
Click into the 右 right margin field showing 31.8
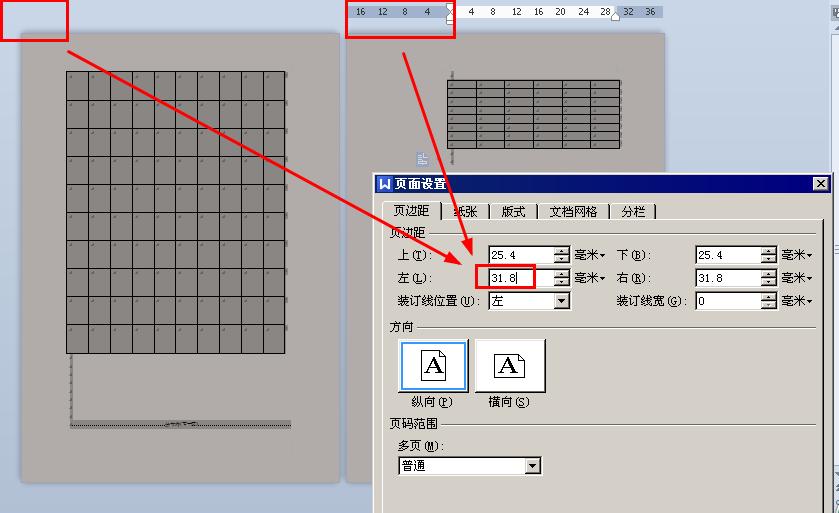click(x=728, y=278)
